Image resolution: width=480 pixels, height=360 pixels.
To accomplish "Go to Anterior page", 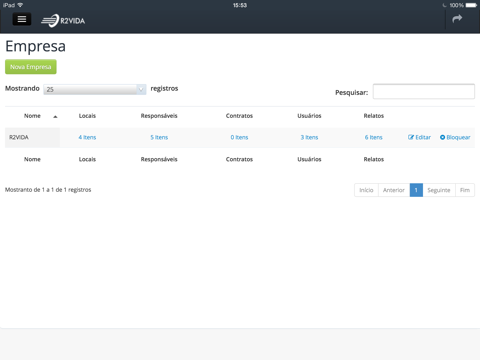I will click(394, 190).
